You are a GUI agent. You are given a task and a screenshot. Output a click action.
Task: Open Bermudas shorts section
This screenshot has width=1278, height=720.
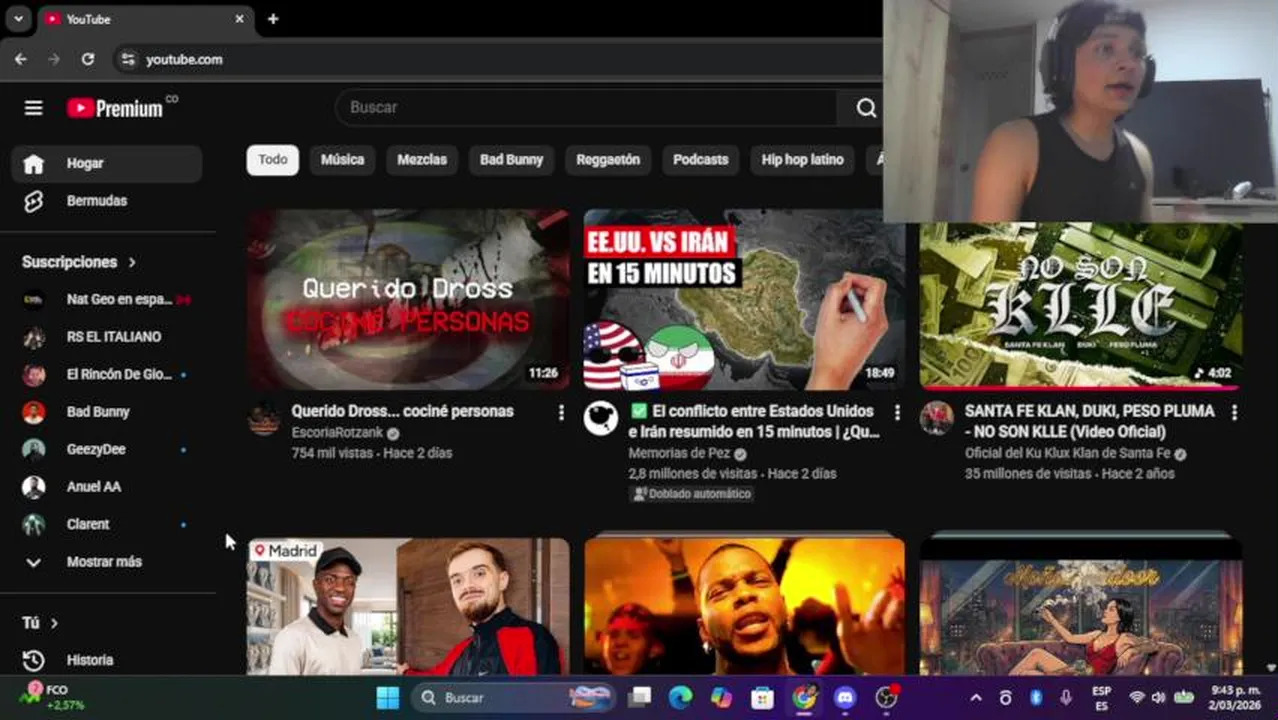pos(107,201)
